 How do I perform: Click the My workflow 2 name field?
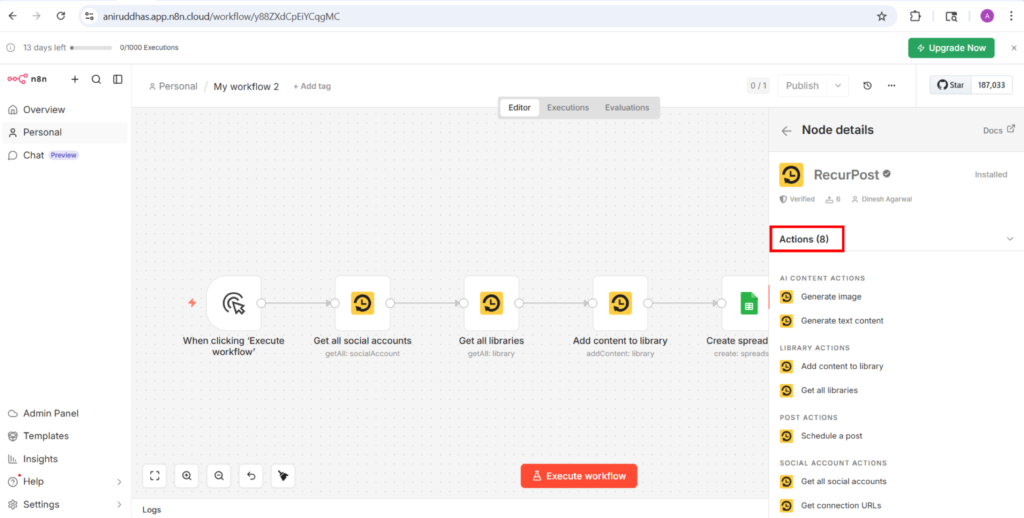point(246,86)
